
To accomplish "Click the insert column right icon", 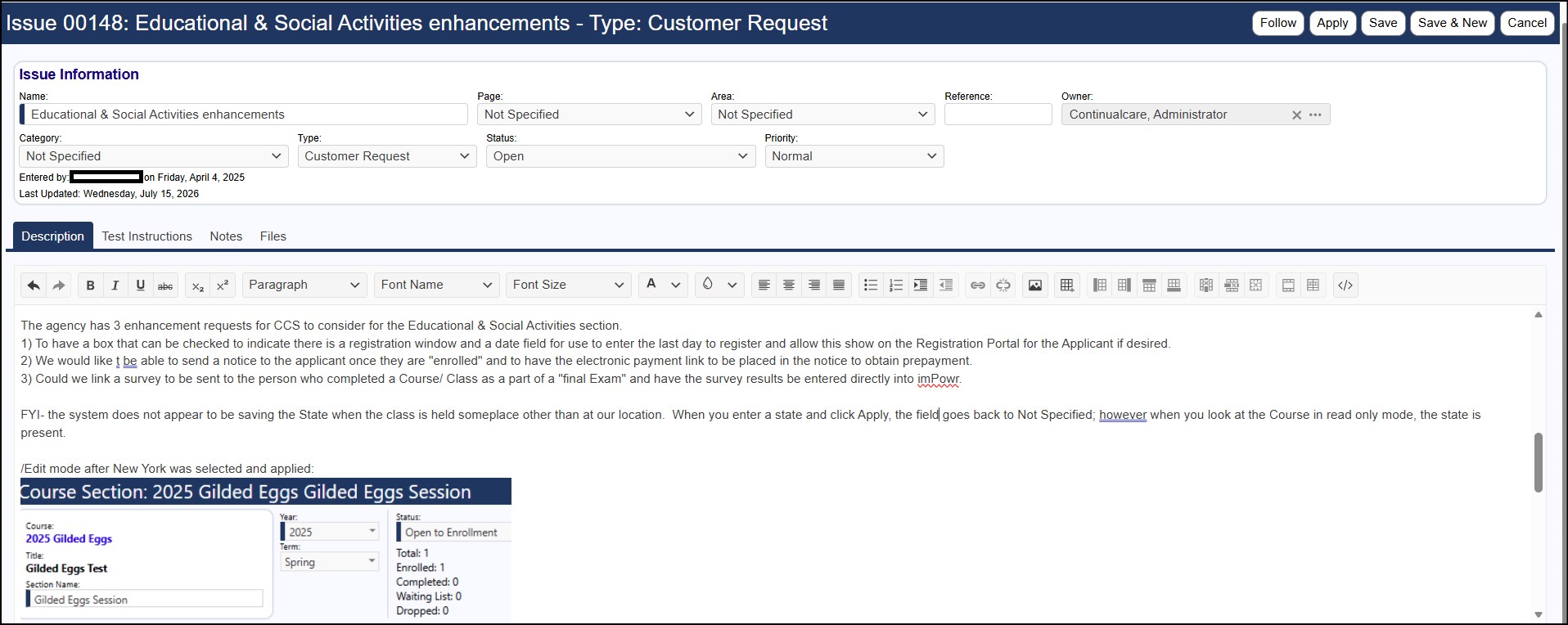I will coord(1124,286).
